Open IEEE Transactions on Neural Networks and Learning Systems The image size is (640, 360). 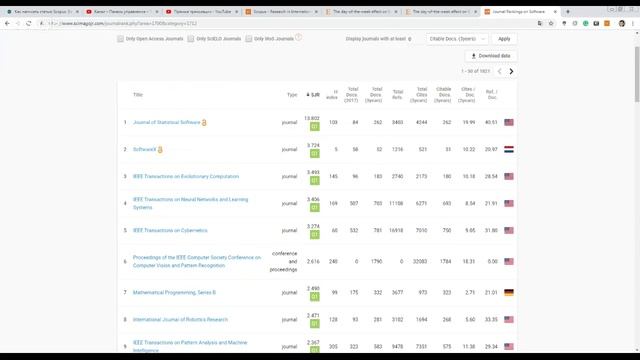(190, 203)
